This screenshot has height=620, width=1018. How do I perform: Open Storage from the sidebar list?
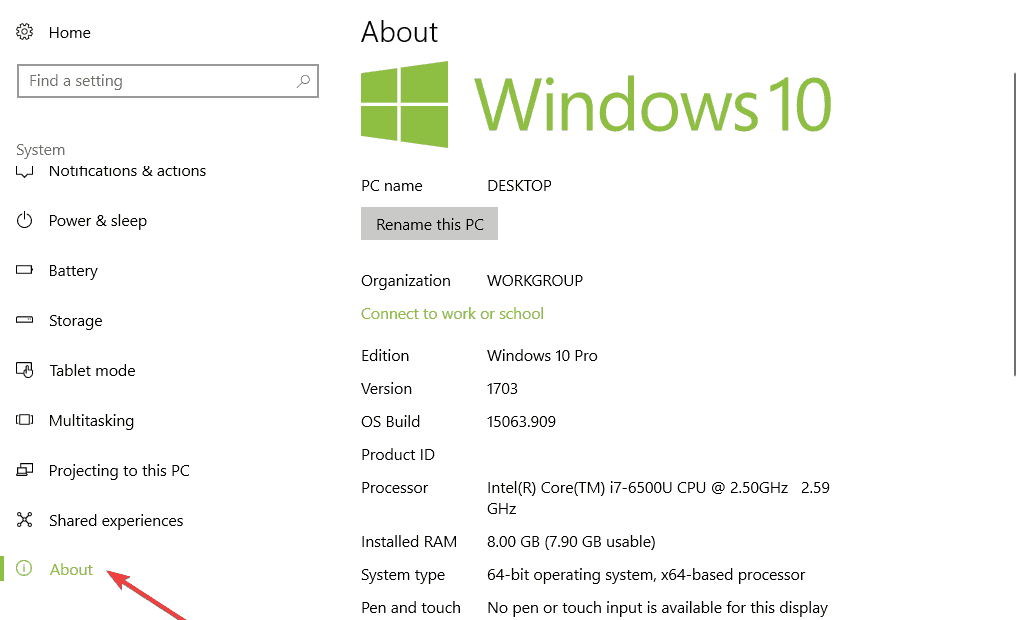click(76, 320)
